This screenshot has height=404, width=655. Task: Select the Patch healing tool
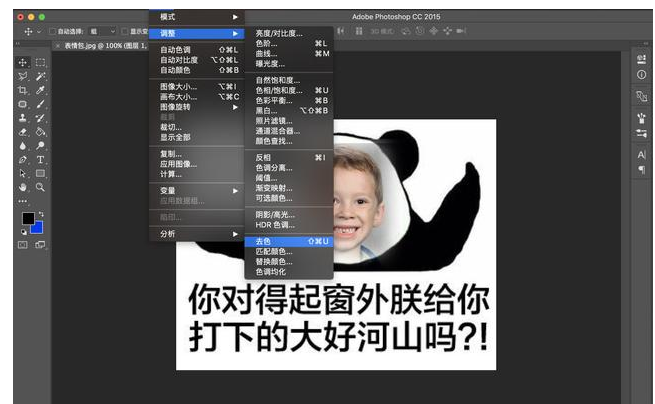23,104
